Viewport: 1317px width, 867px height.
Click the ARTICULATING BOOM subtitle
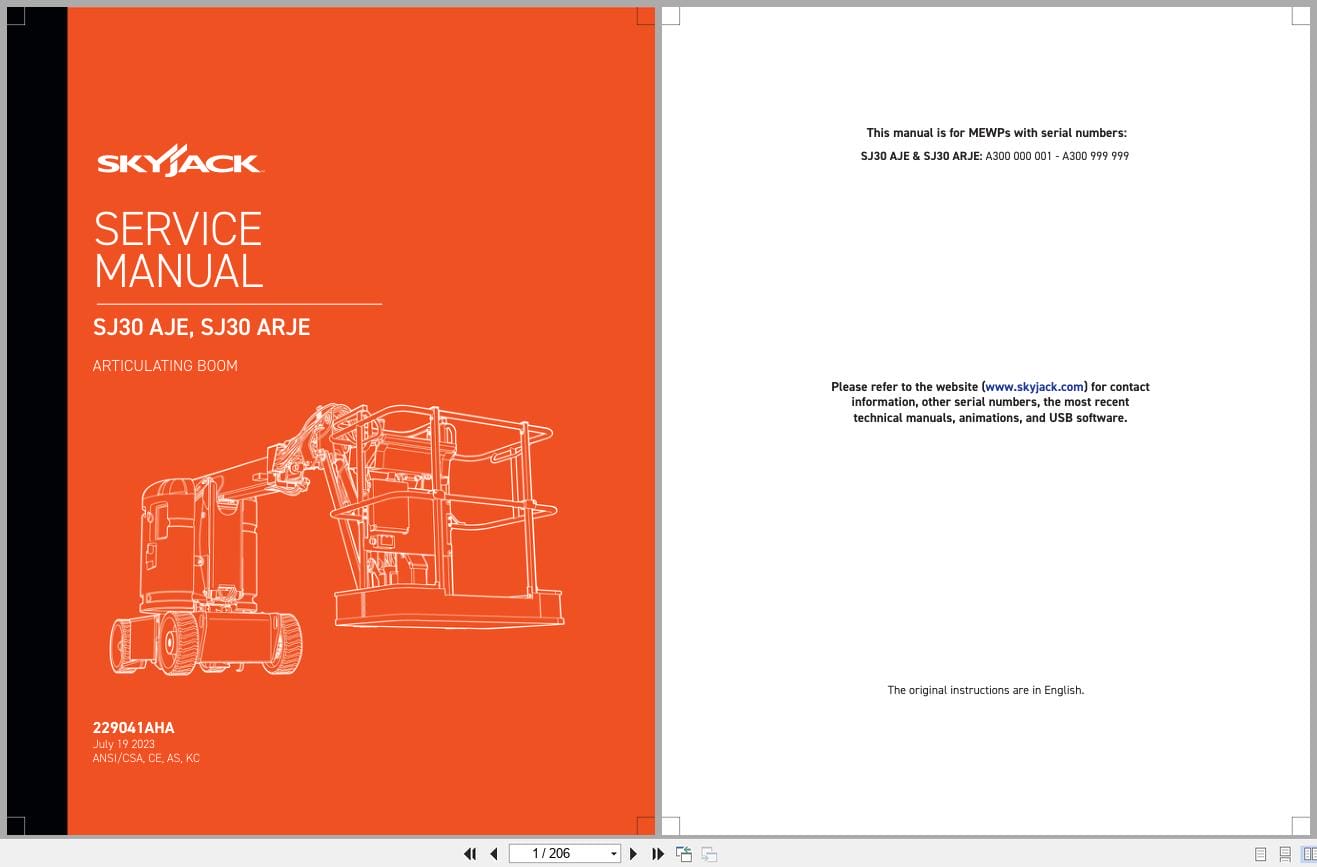(165, 365)
